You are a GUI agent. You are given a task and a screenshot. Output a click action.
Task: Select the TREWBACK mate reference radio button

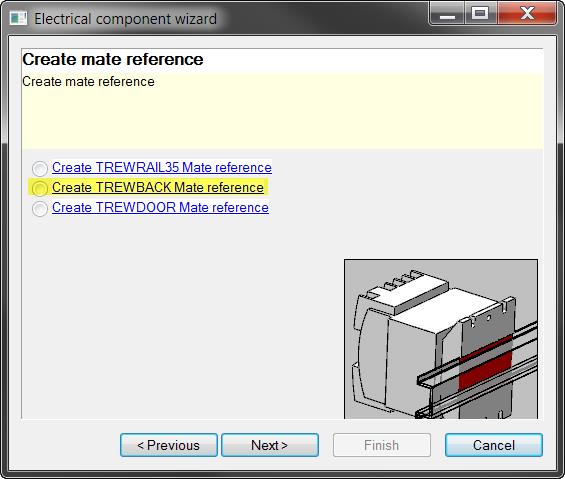40,188
